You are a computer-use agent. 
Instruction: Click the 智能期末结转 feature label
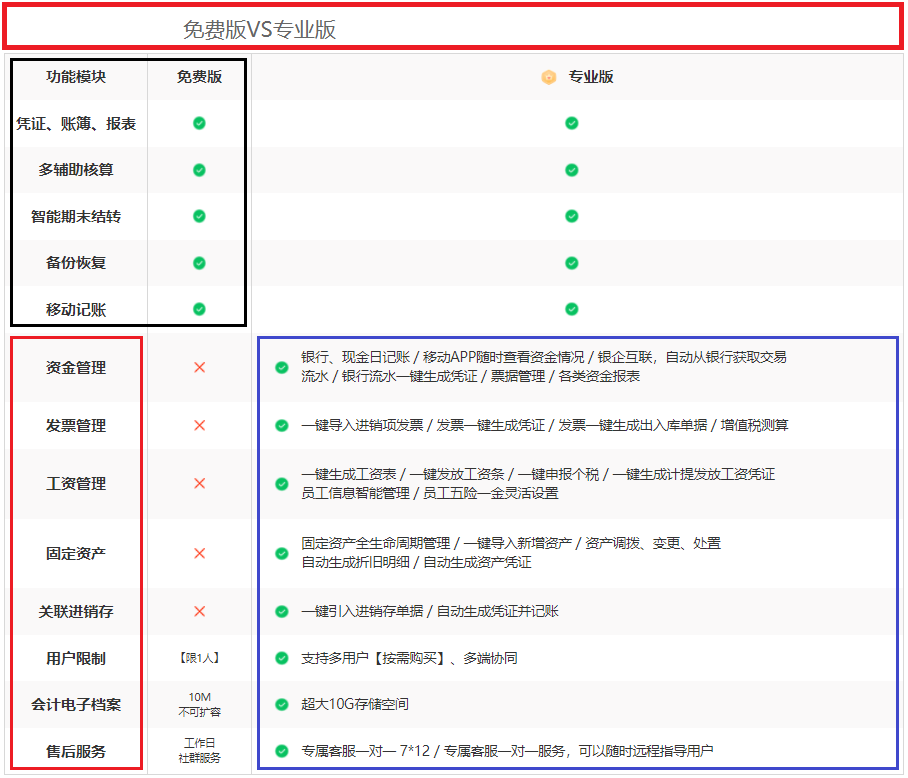[x=76, y=216]
